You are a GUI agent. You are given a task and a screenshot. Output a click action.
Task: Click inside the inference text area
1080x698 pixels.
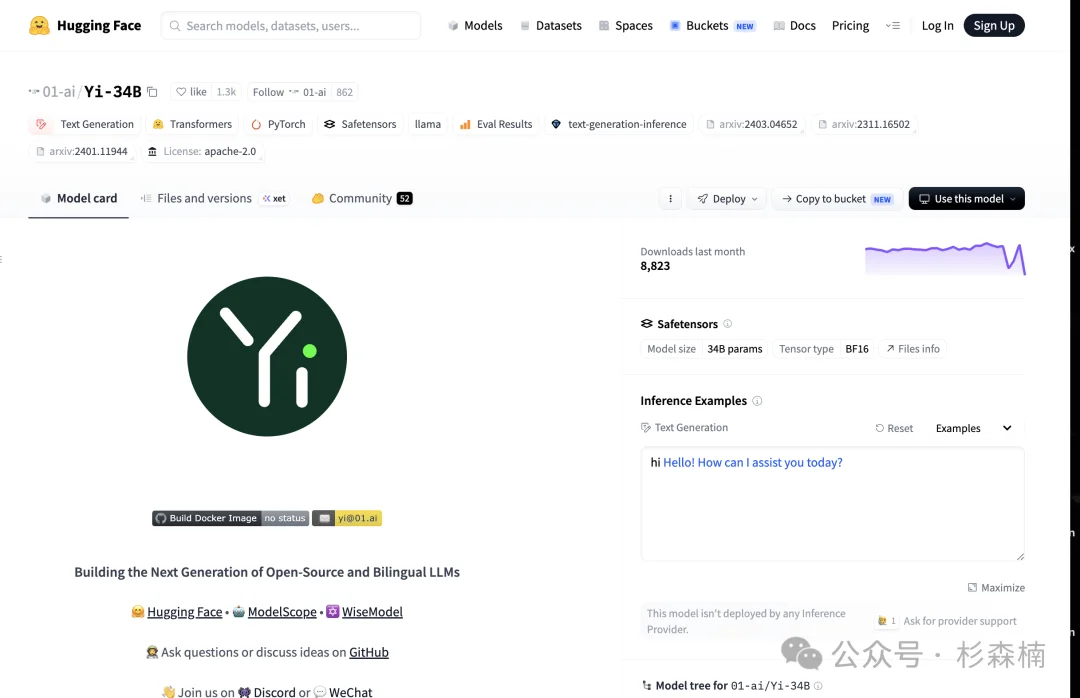(832, 504)
